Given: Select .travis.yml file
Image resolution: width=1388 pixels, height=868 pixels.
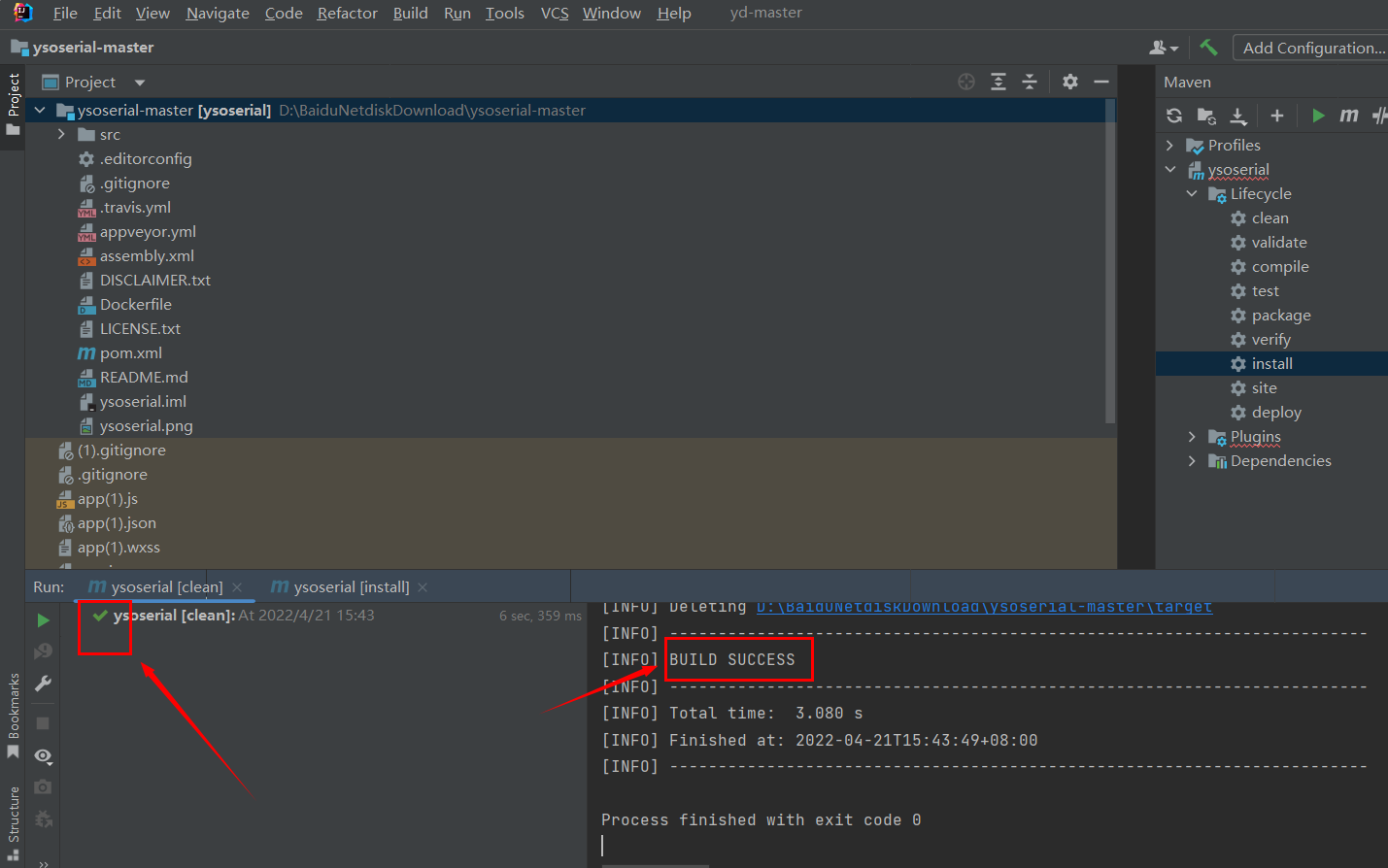Looking at the screenshot, I should pyautogui.click(x=135, y=207).
